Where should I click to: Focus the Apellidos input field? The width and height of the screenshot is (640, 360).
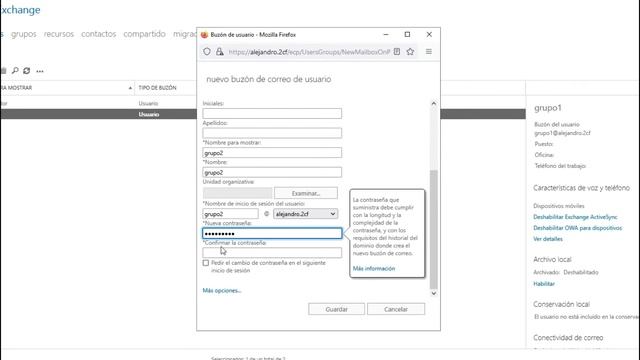pos(272,133)
